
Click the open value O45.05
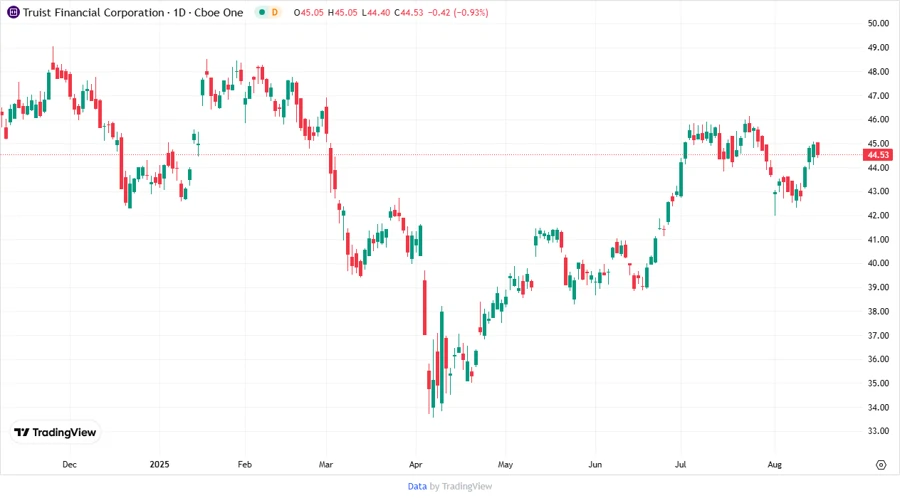pyautogui.click(x=308, y=12)
